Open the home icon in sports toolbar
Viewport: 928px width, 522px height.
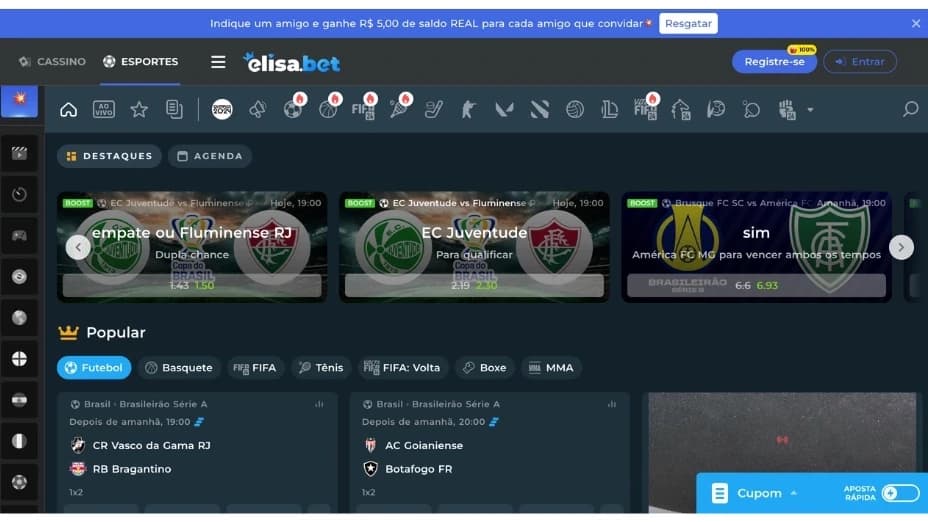[69, 109]
